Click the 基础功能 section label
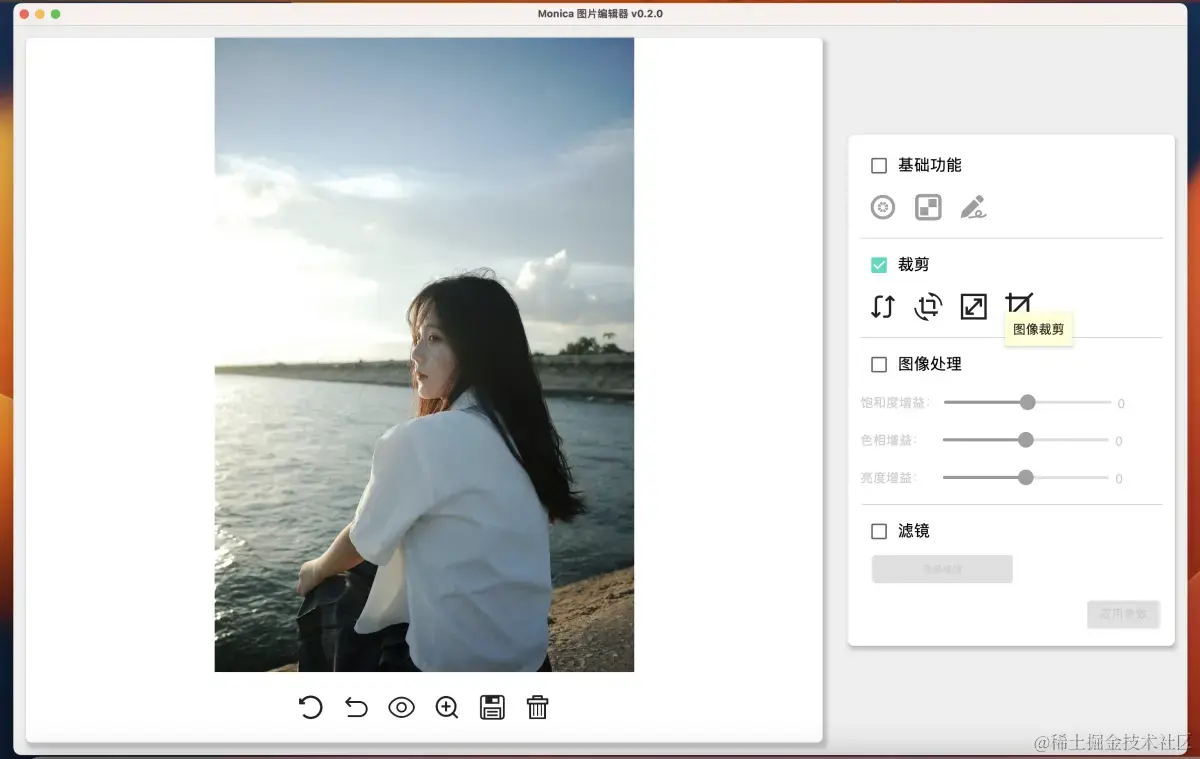Viewport: 1200px width, 759px height. click(x=930, y=165)
